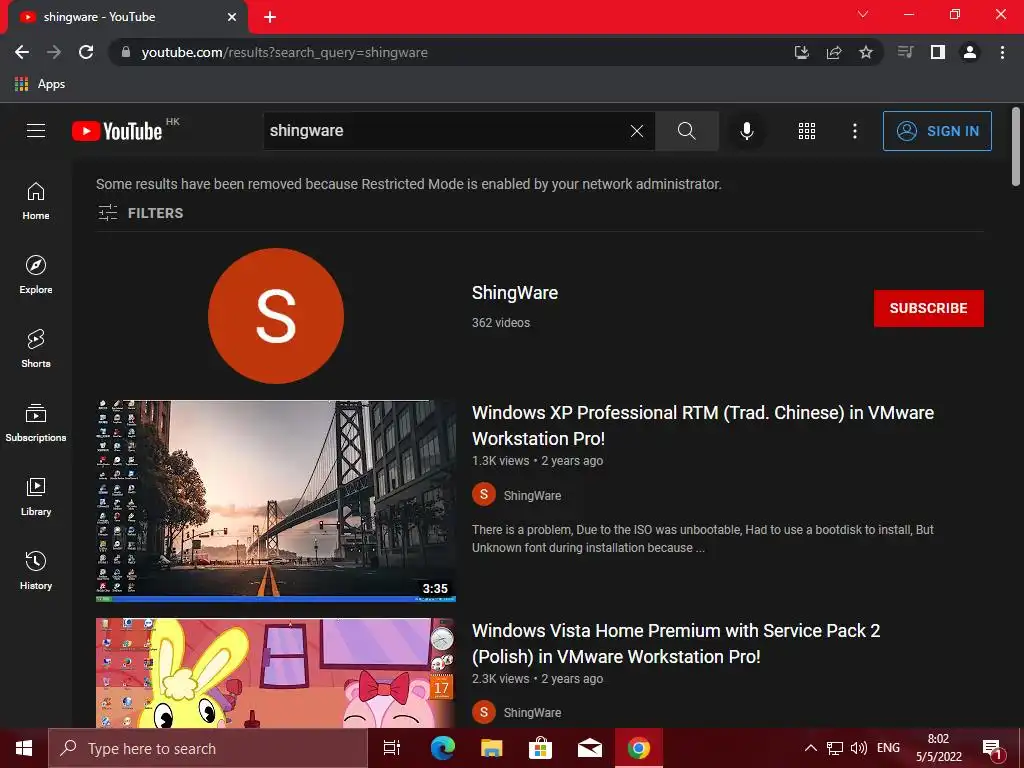Image resolution: width=1024 pixels, height=768 pixels.
Task: Open a new Chrome tab
Action: tap(270, 17)
